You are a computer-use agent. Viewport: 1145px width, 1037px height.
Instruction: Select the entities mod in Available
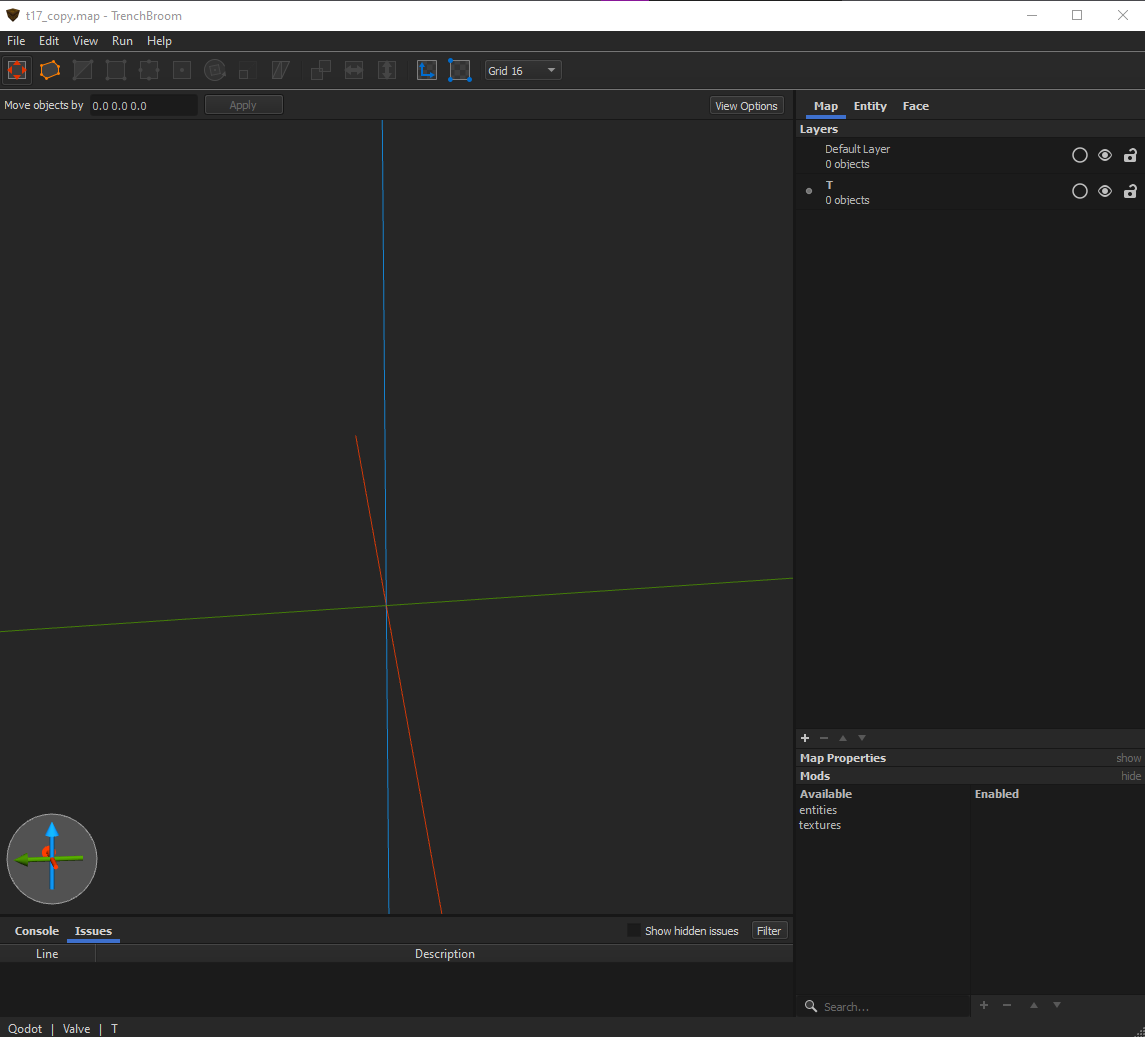coord(818,810)
